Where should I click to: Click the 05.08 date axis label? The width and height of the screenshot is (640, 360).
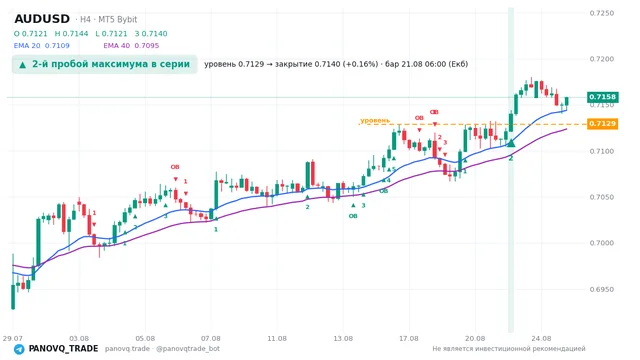pos(145,338)
